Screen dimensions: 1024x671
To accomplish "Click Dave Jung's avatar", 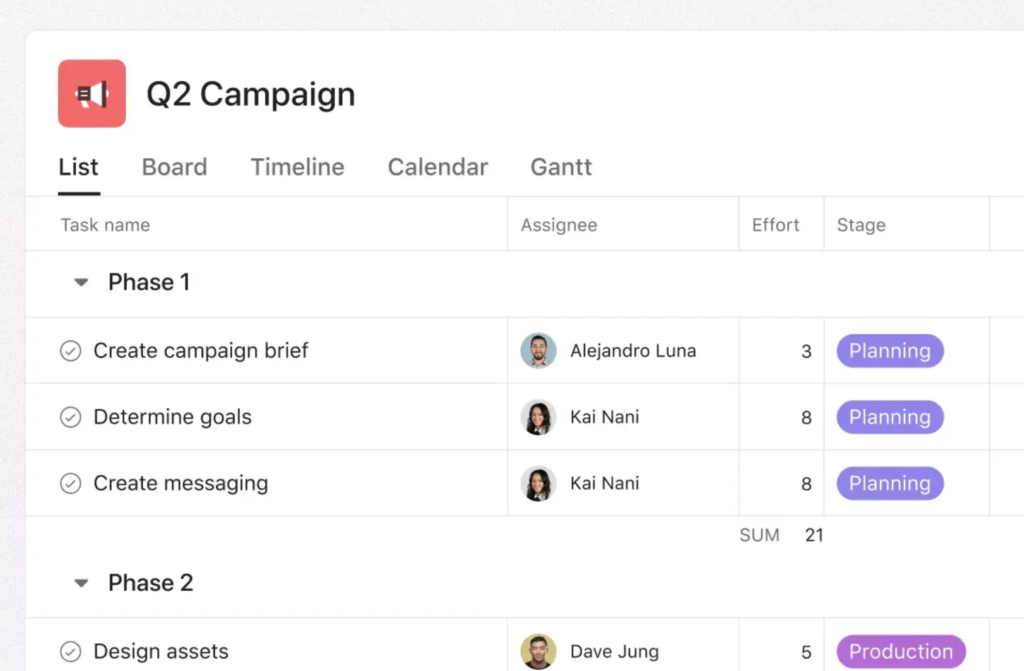I will [x=537, y=650].
